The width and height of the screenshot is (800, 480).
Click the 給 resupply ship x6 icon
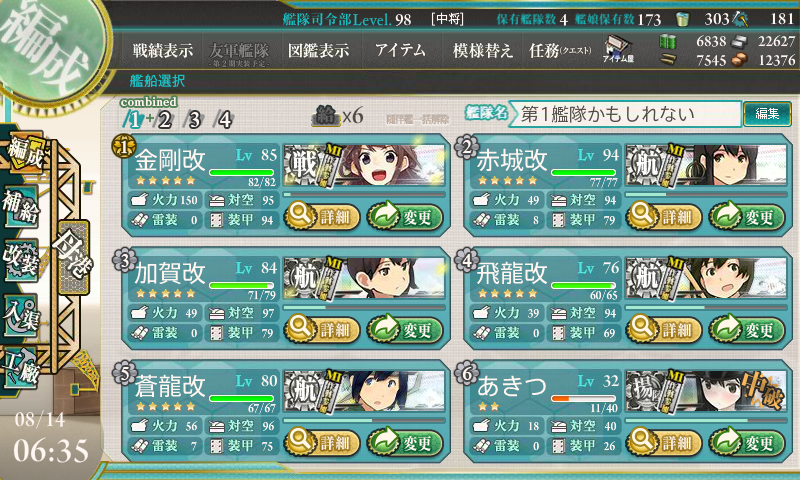338,117
